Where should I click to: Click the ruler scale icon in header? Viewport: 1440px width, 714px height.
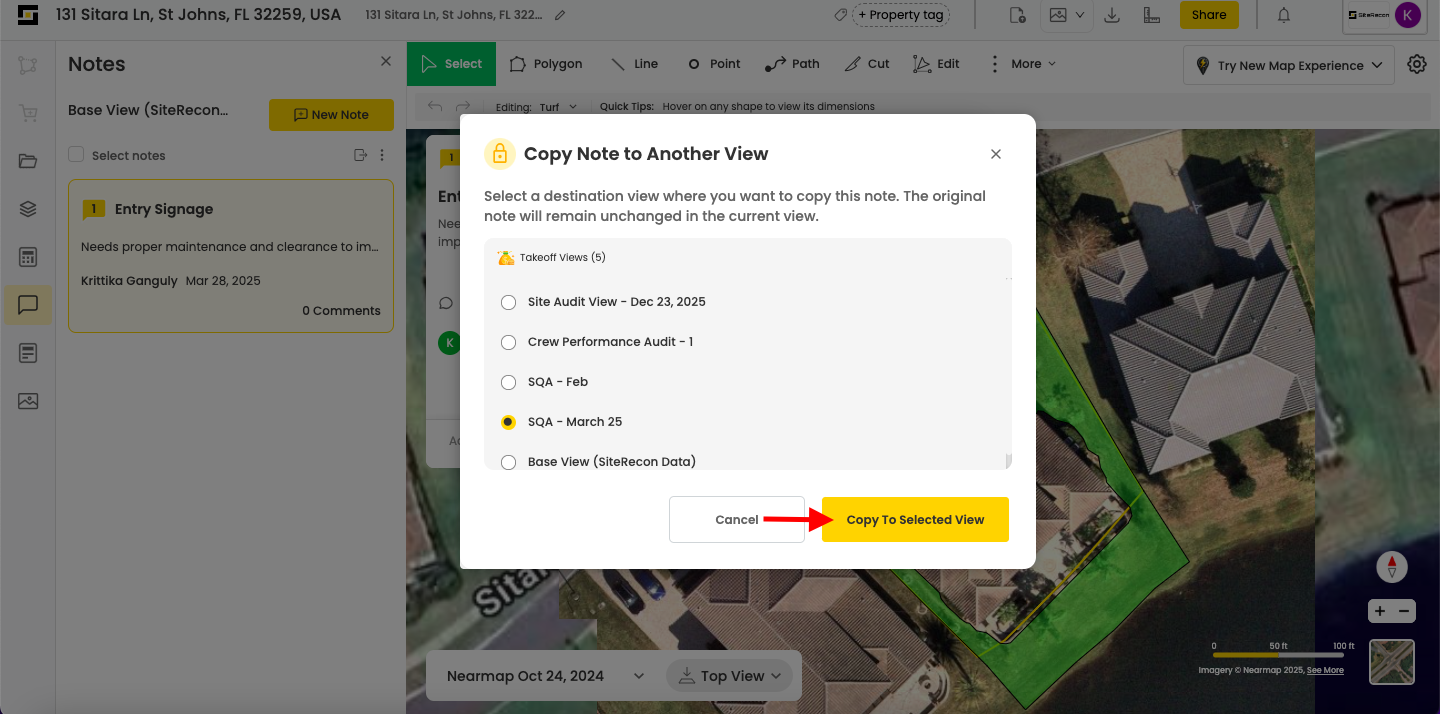click(1151, 15)
